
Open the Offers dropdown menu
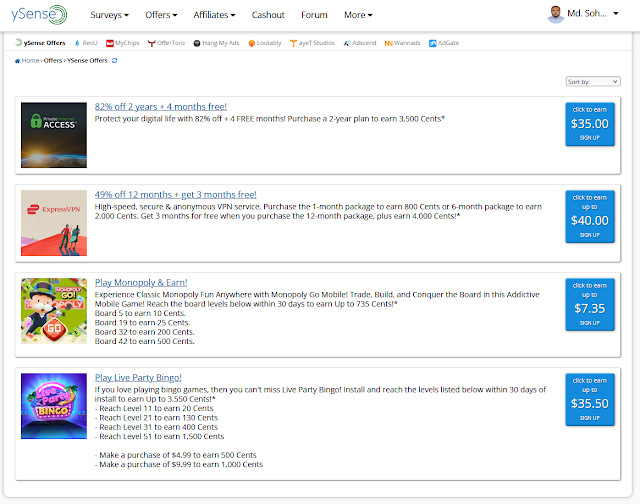(x=161, y=15)
